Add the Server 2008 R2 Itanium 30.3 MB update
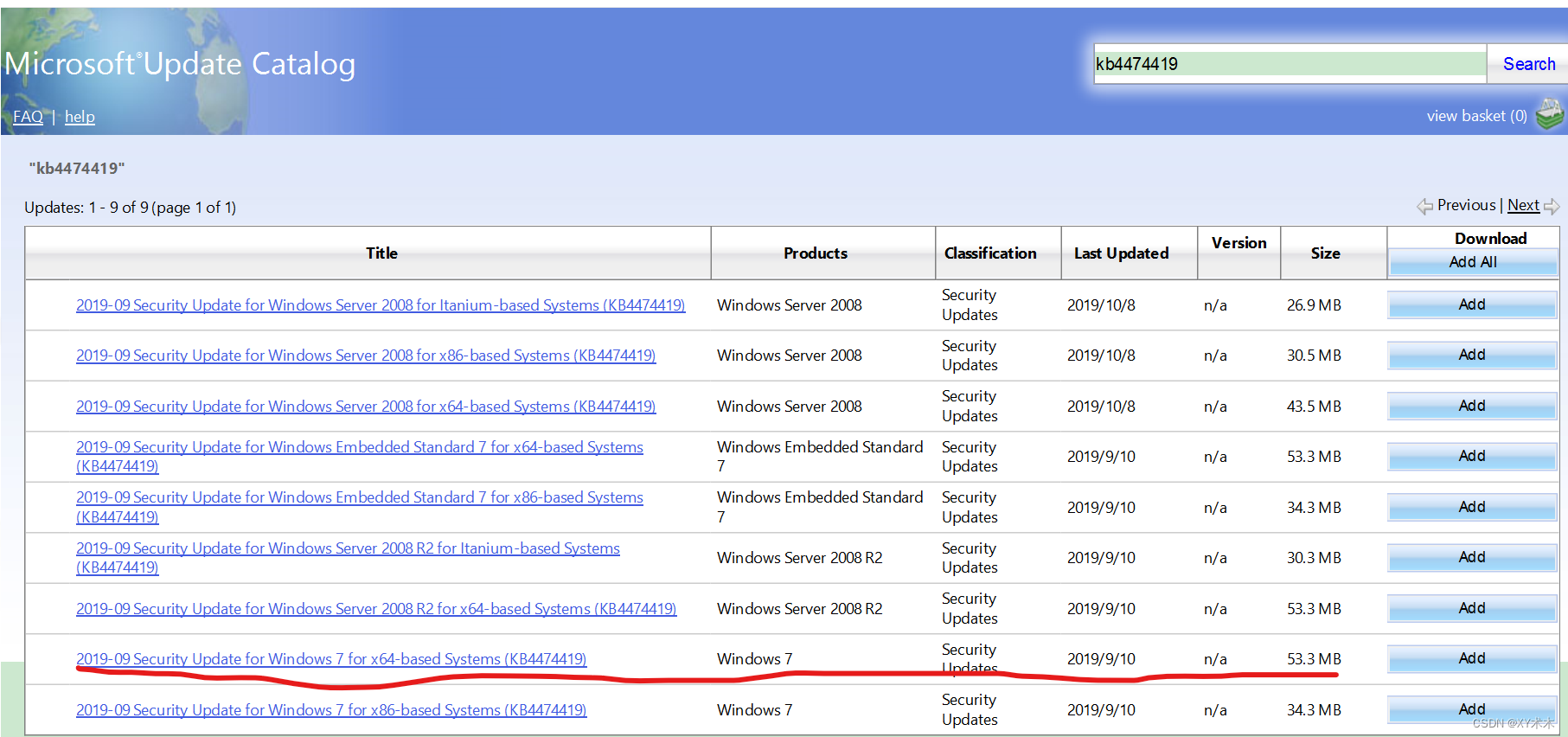The image size is (1568, 737). 1472,558
